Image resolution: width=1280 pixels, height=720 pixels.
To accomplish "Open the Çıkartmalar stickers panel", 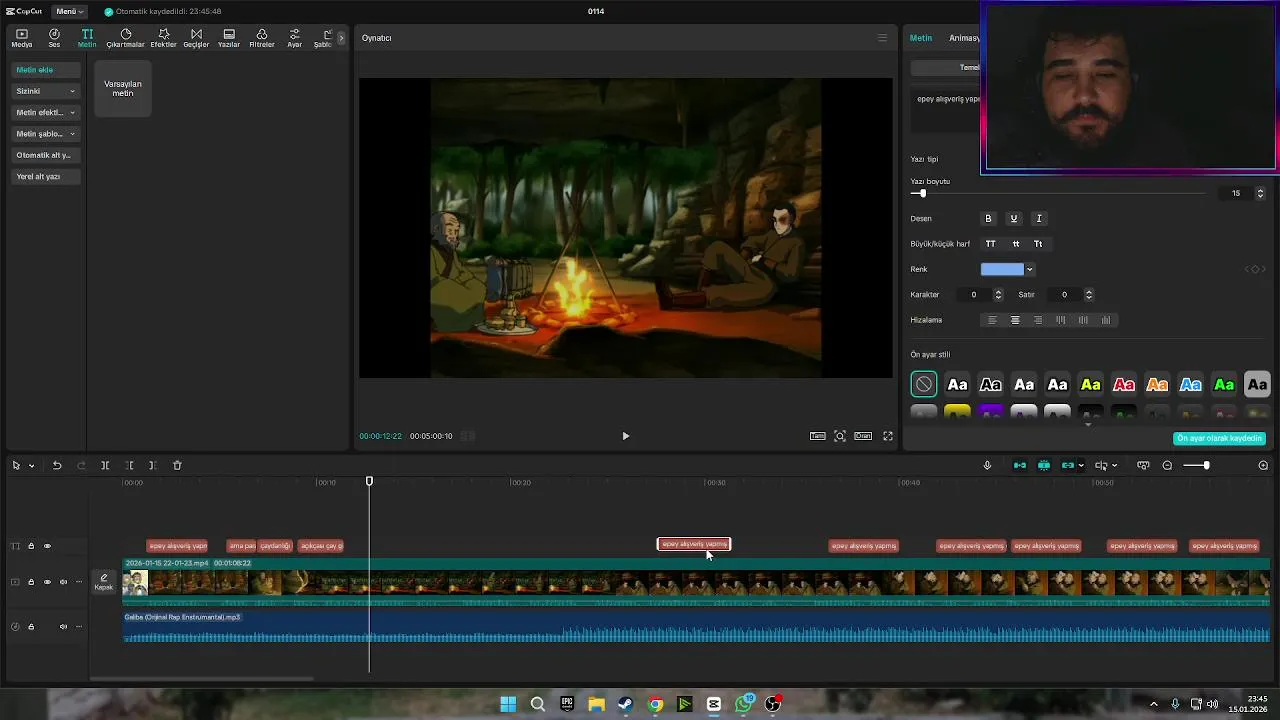I will pyautogui.click(x=126, y=38).
